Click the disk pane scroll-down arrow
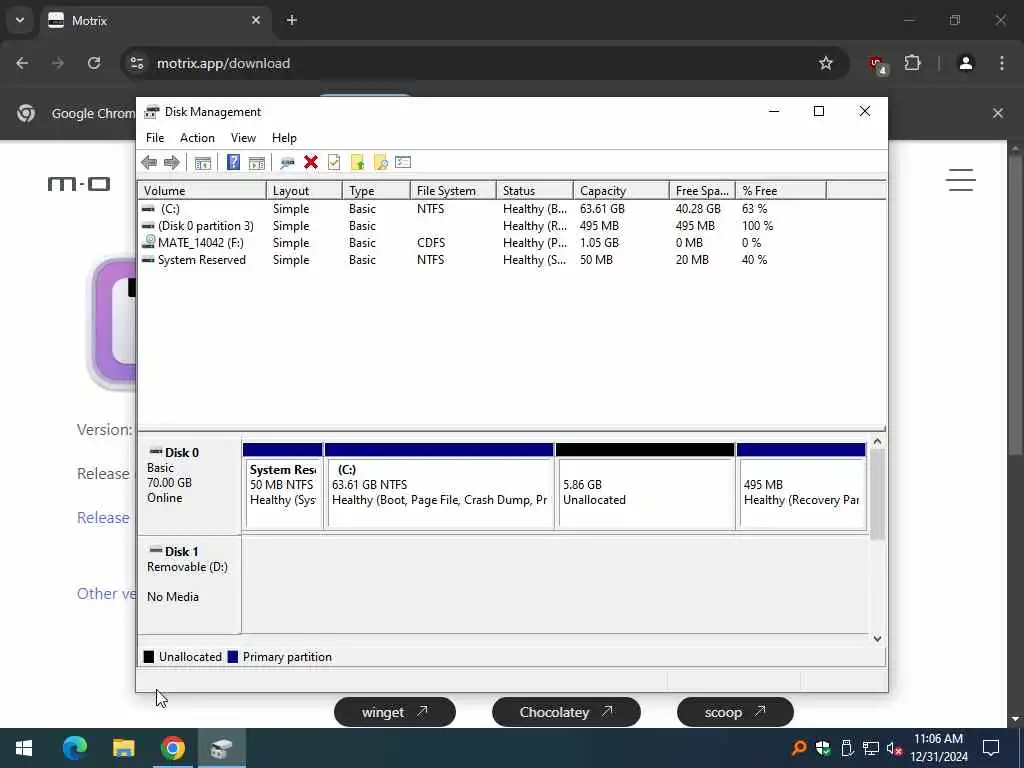The width and height of the screenshot is (1024, 768). point(877,639)
